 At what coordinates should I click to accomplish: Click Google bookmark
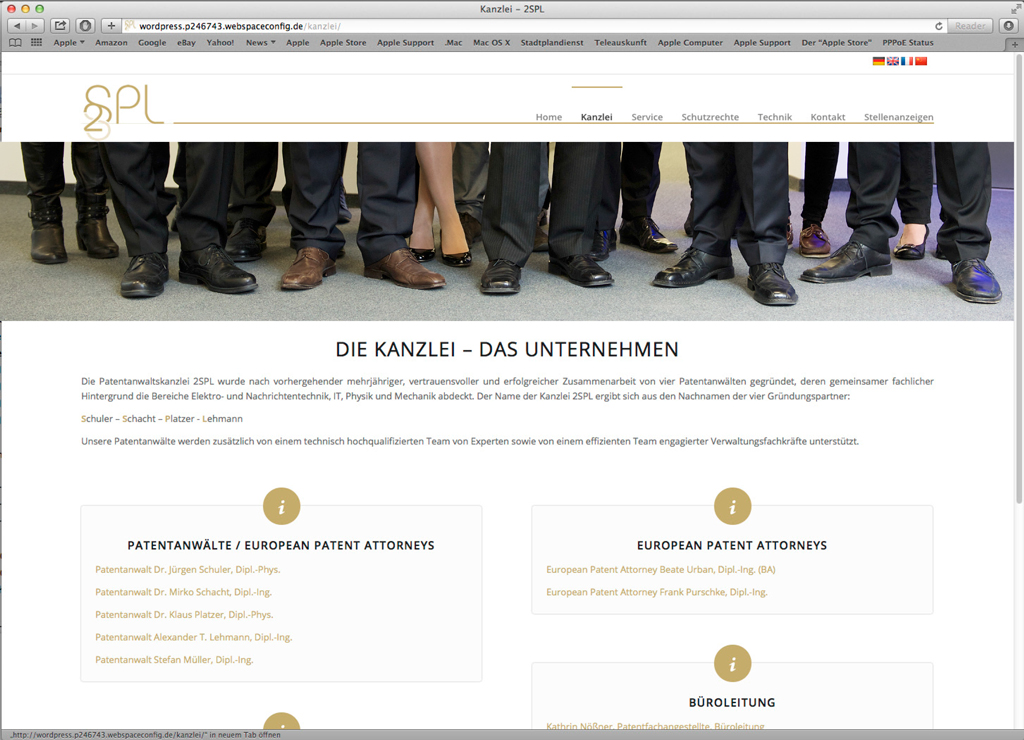(152, 42)
